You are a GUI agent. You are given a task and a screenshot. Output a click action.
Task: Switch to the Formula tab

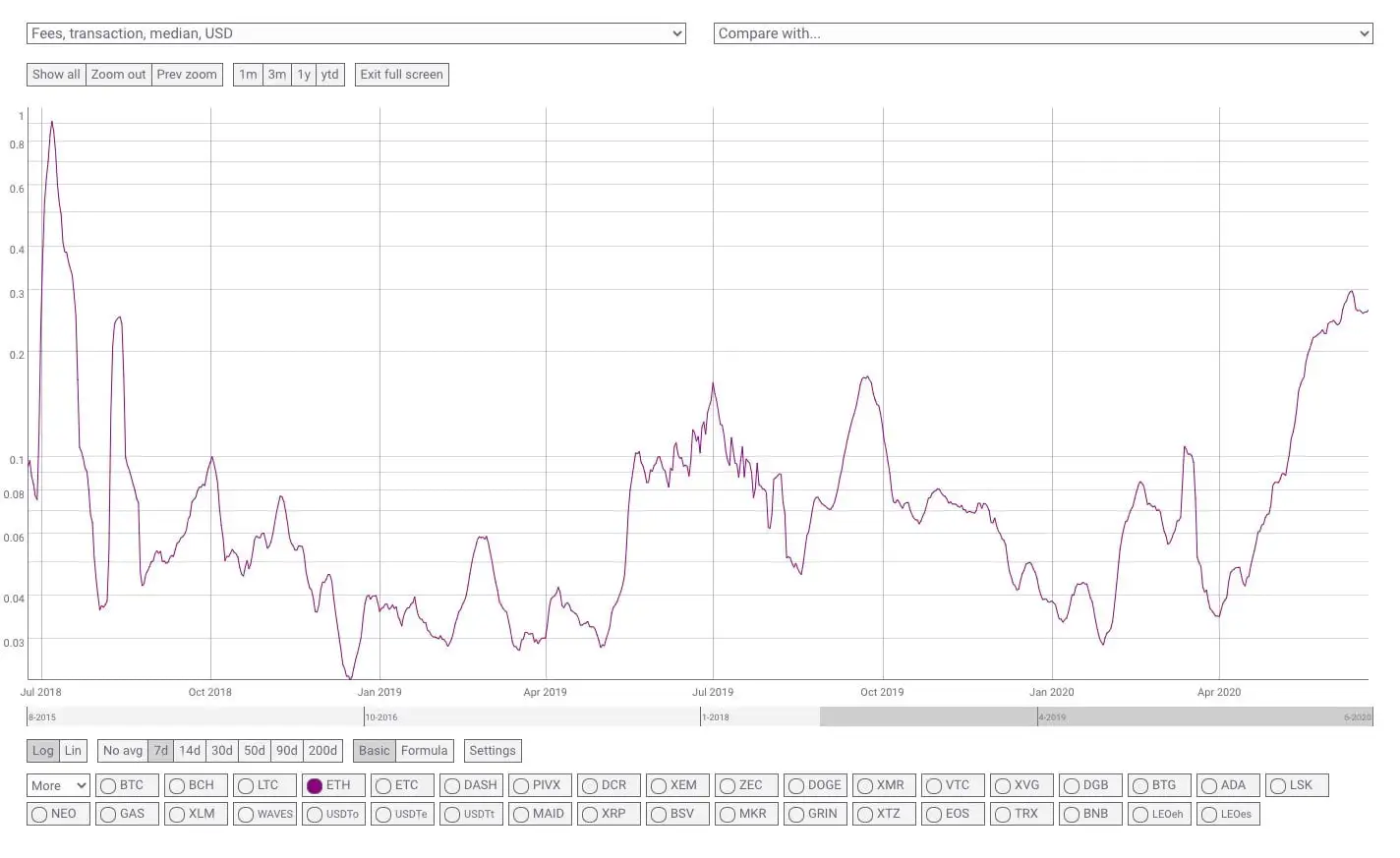tap(424, 750)
